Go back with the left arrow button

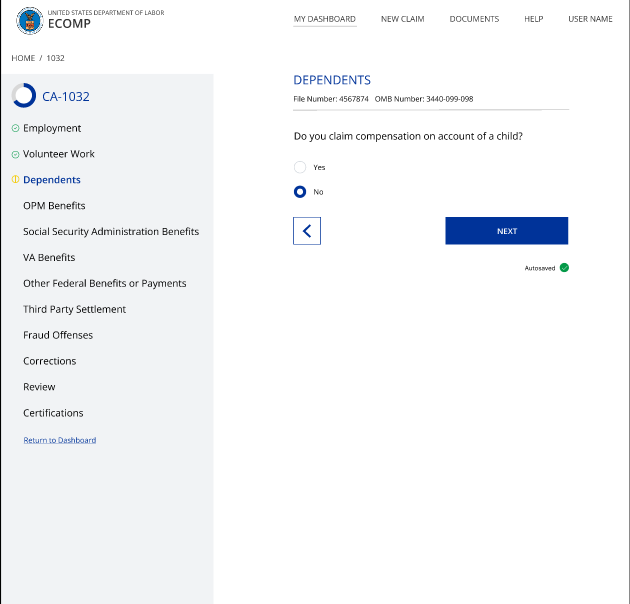click(x=307, y=231)
